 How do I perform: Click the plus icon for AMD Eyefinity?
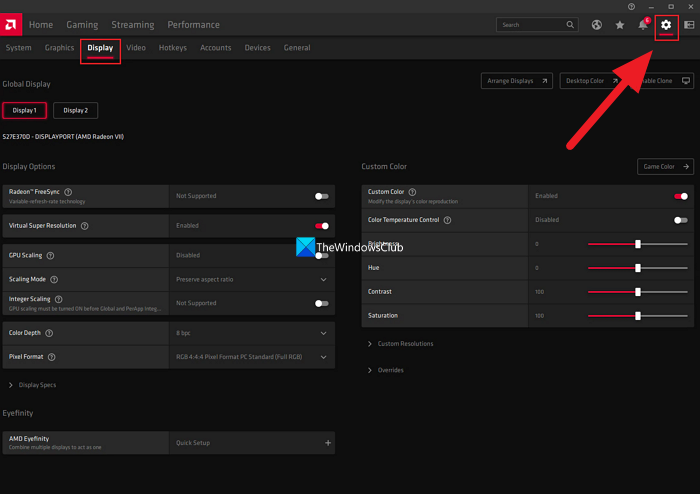click(x=328, y=442)
